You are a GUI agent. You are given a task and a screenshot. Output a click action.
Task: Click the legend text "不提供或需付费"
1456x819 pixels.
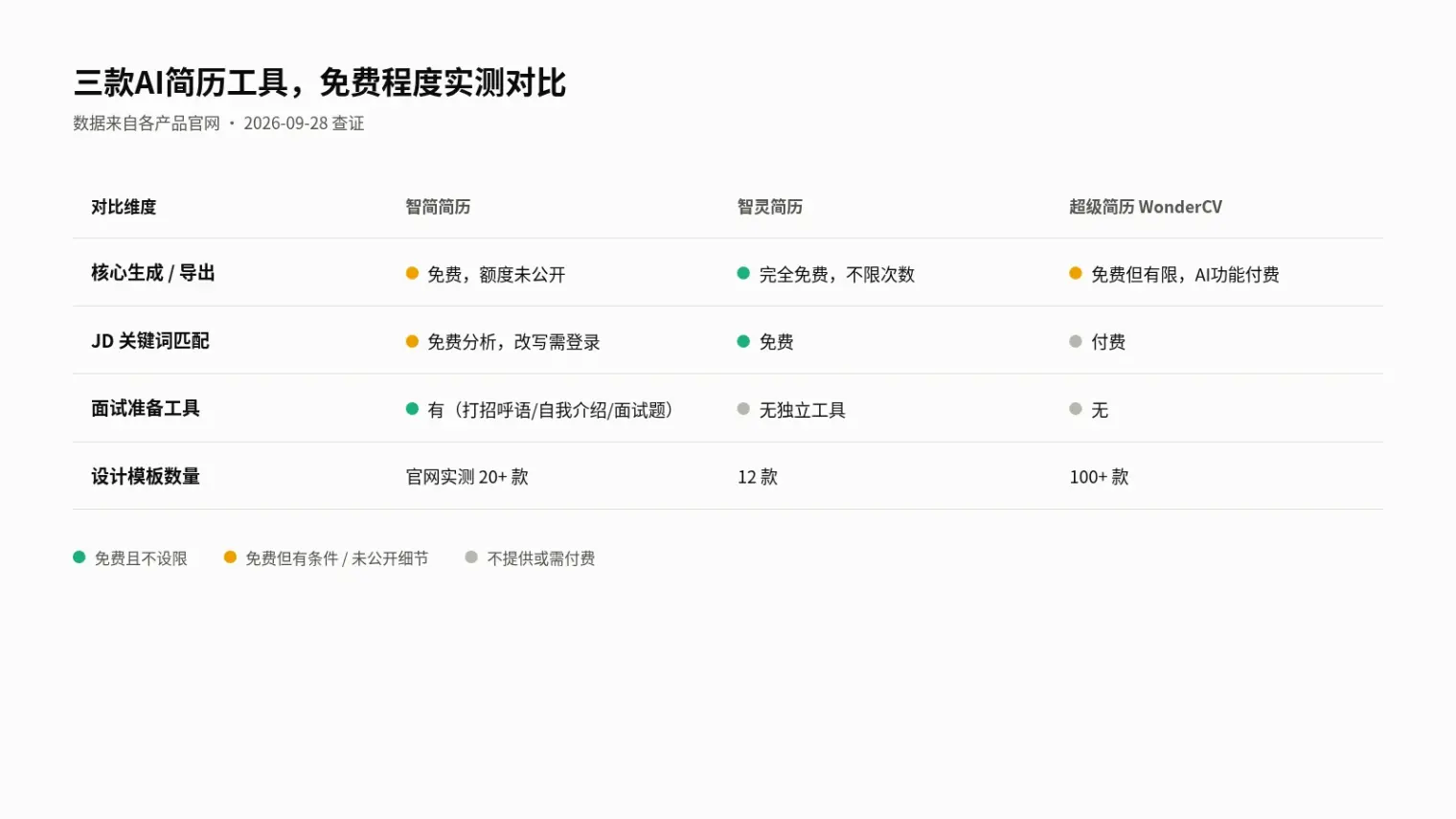541,558
